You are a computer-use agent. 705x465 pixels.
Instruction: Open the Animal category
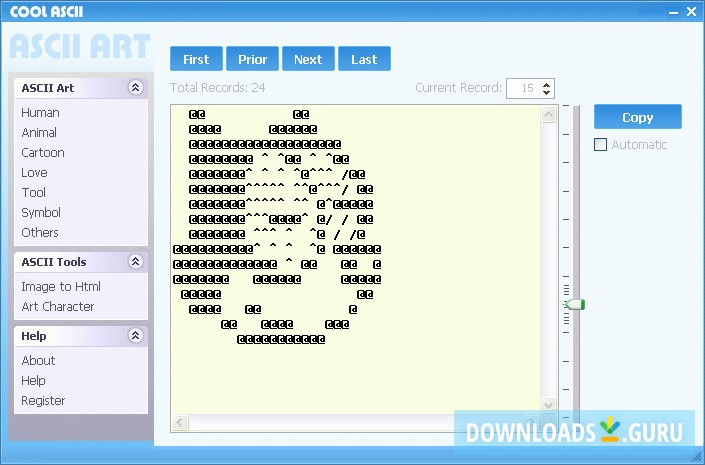coord(39,133)
